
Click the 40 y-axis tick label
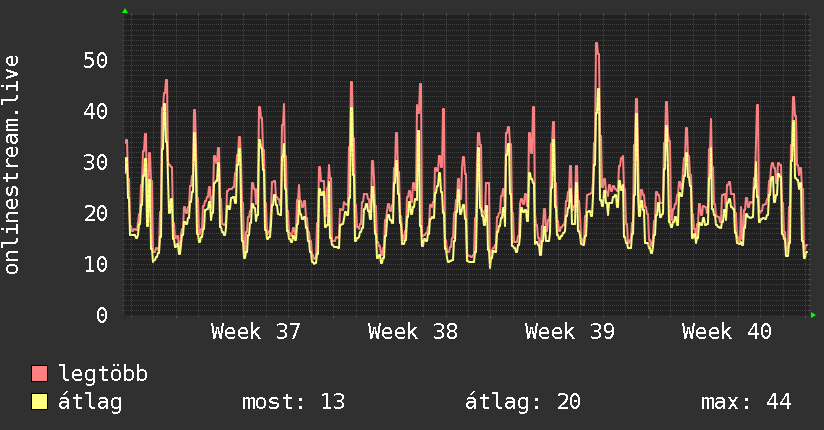[x=96, y=111]
